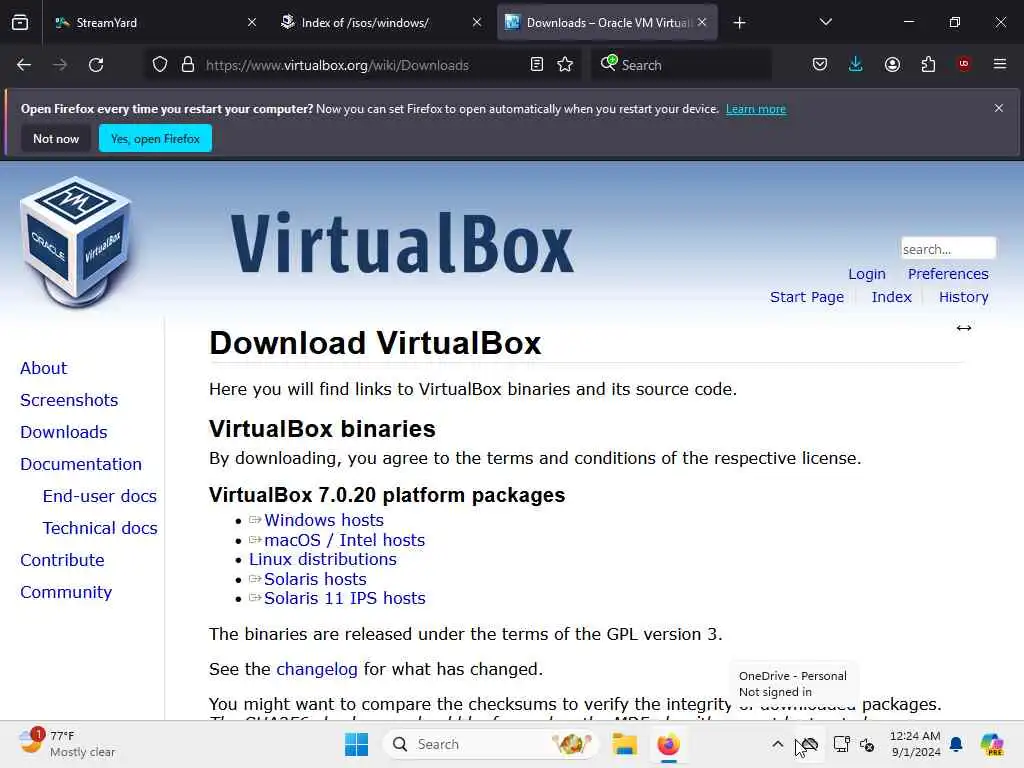
Task: Go back to previous page
Action: [x=24, y=65]
